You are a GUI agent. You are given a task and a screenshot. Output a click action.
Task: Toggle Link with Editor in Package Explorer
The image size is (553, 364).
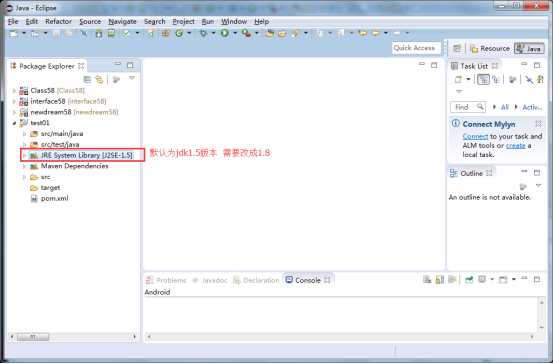point(99,79)
